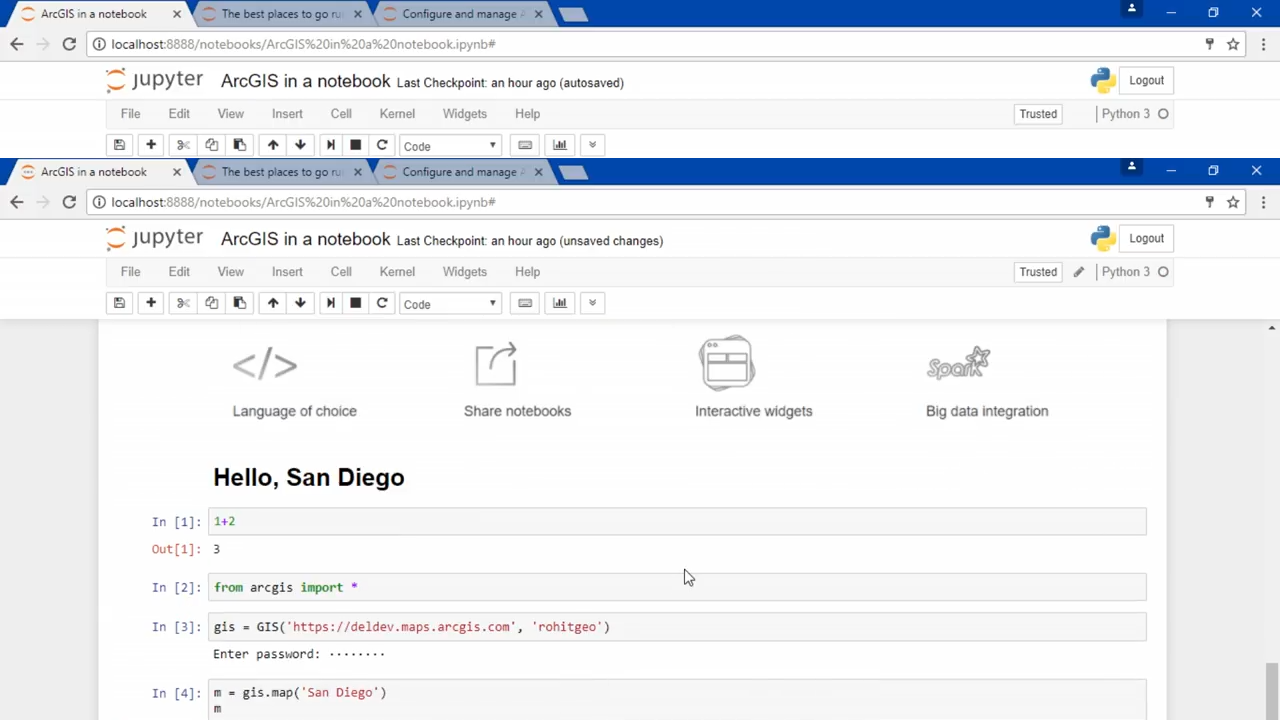Expand toolbar down-arrow button in unsaved-changes window
Screen dimensions: 1280x720
(592, 303)
